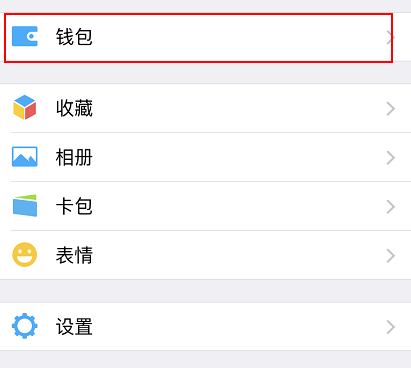Viewport: 411px width, 368px height.
Task: Expand 卡包 using its right chevron
Action: pos(391,207)
